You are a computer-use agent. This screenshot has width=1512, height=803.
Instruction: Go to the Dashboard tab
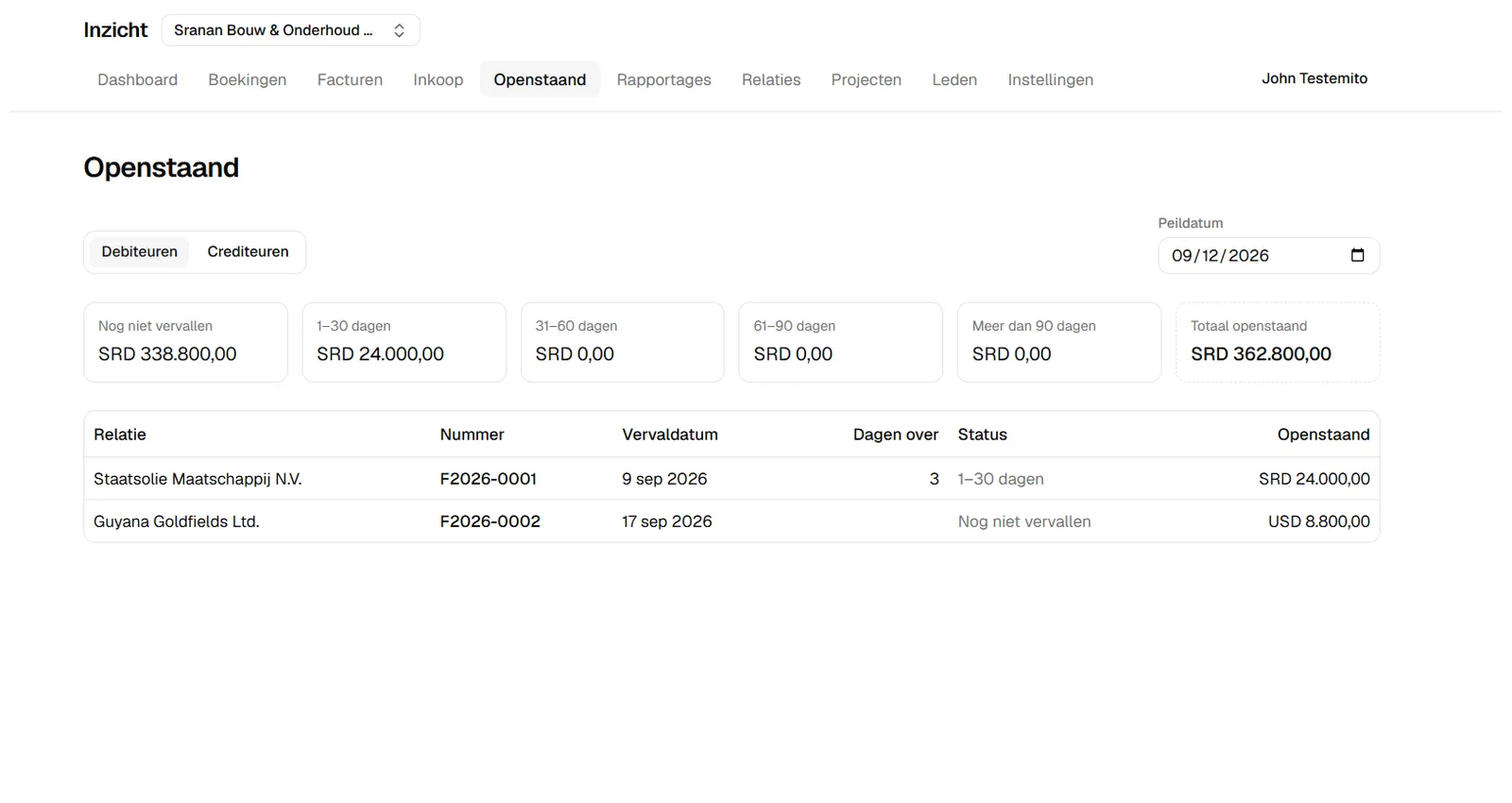pyautogui.click(x=138, y=79)
